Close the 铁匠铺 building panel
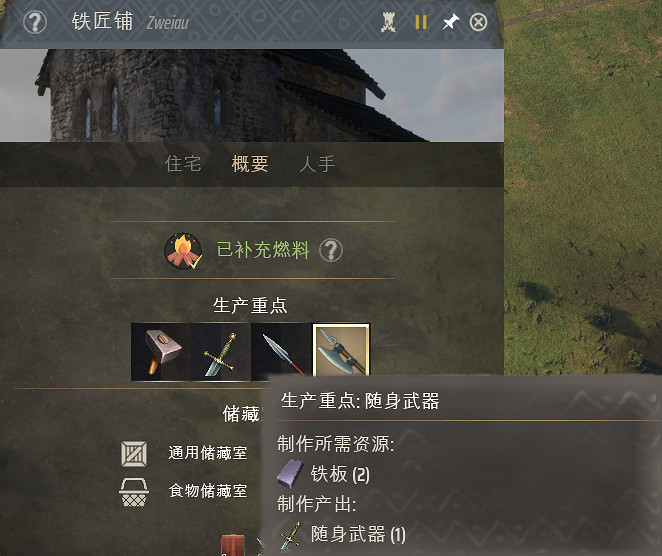 point(478,22)
